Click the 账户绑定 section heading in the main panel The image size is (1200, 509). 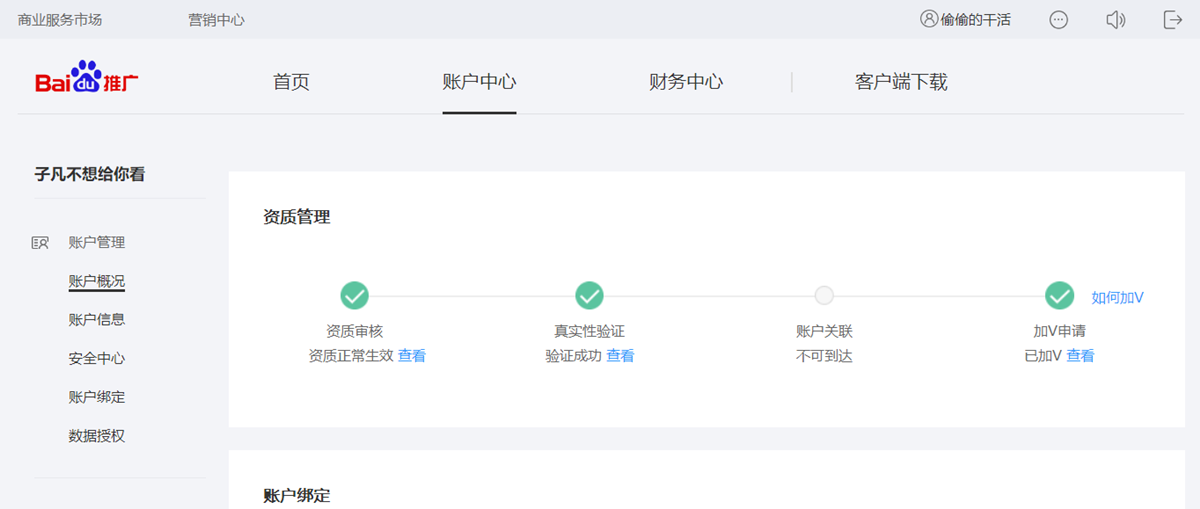tap(297, 496)
